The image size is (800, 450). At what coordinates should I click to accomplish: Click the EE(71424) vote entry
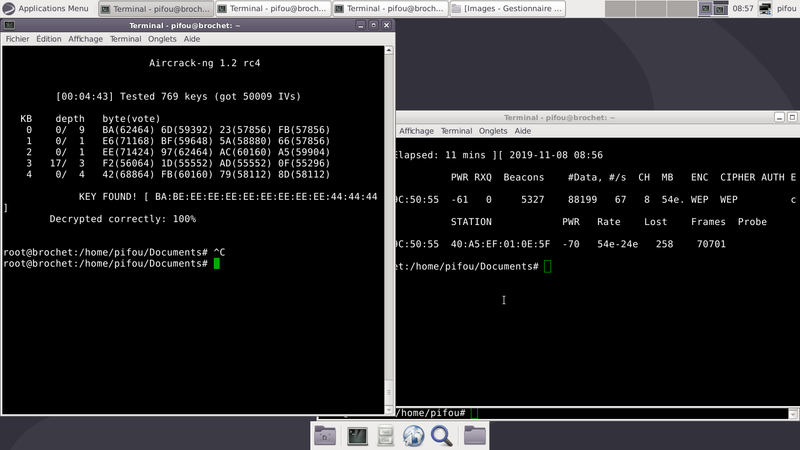128,153
